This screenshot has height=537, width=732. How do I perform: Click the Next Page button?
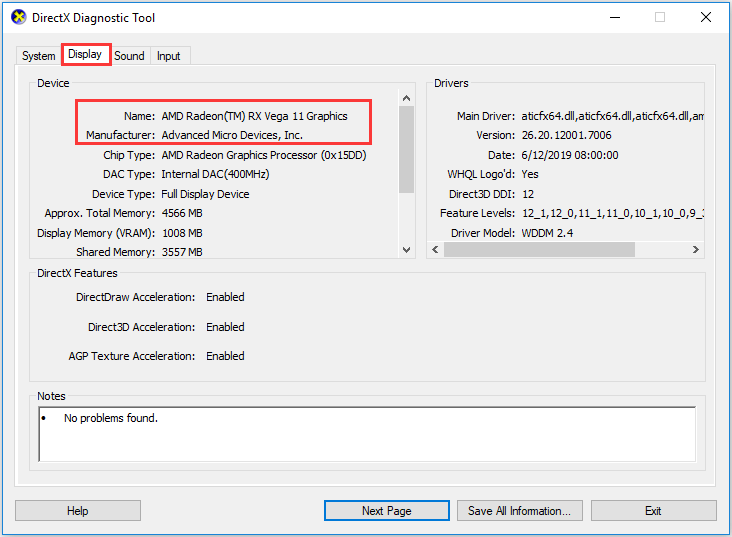tap(387, 511)
